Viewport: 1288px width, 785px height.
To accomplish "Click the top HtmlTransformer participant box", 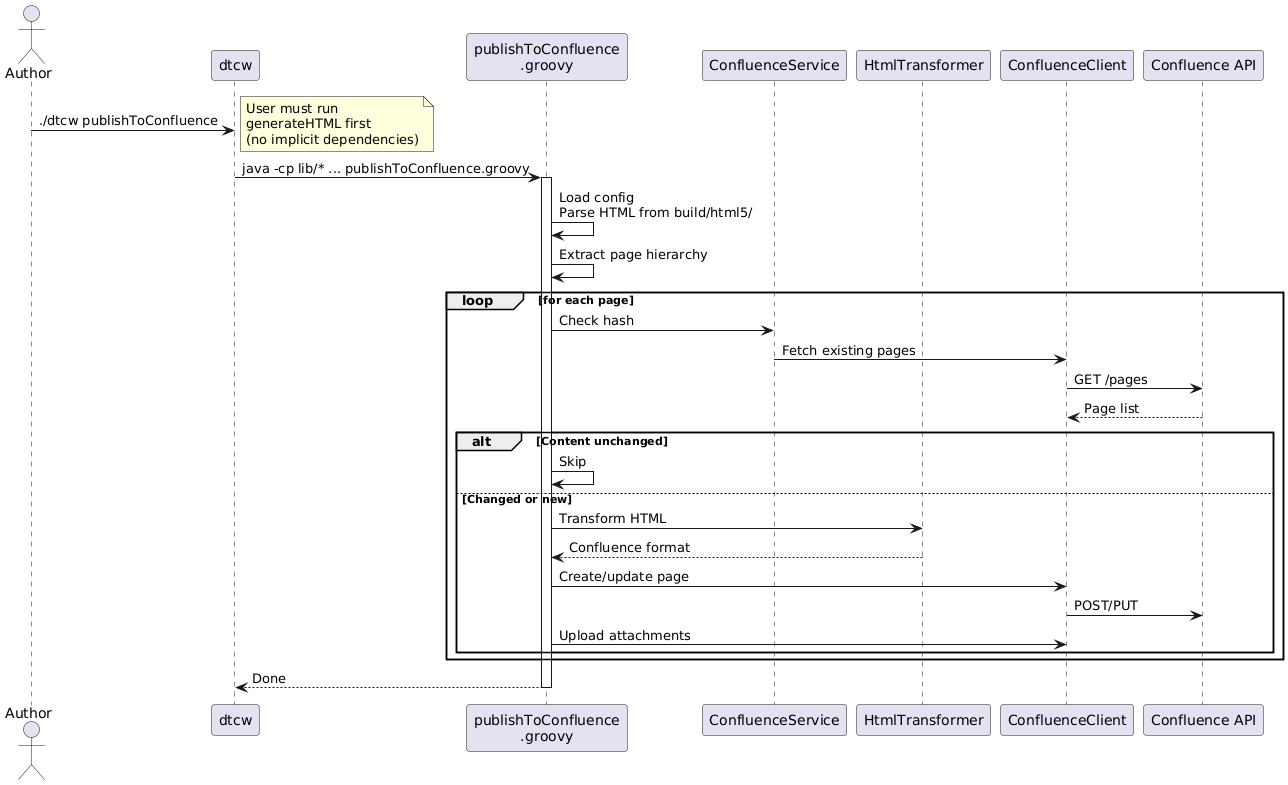I will point(923,66).
